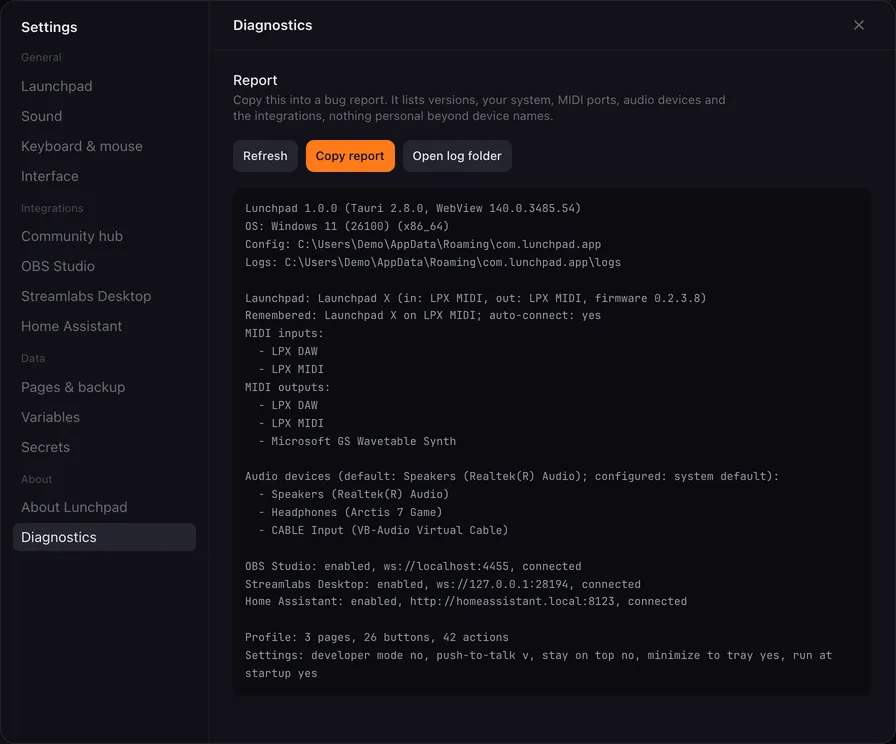Open the log folder
The height and width of the screenshot is (744, 896).
pos(457,156)
